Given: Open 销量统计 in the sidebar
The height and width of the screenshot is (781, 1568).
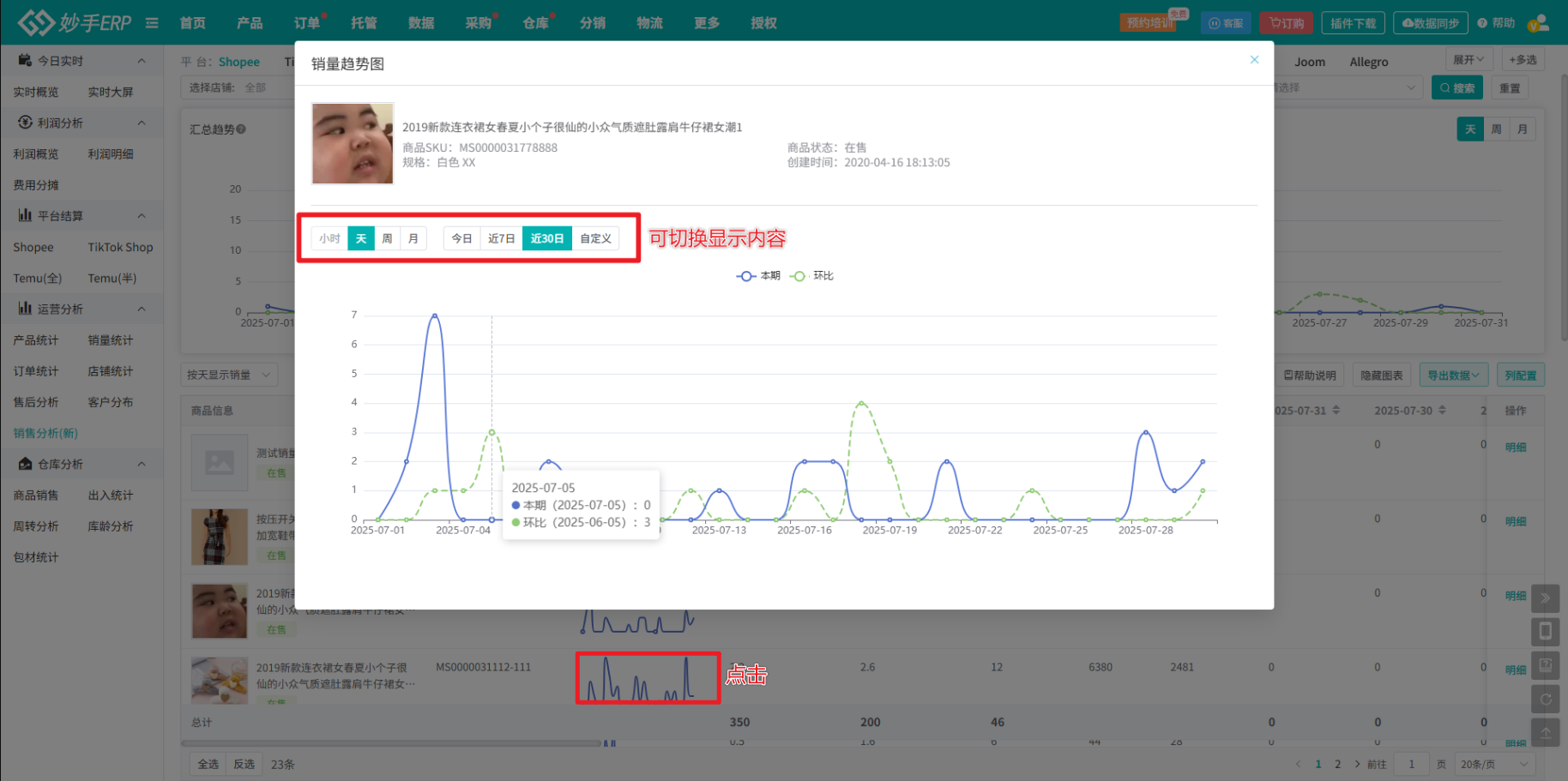Looking at the screenshot, I should tap(111, 340).
